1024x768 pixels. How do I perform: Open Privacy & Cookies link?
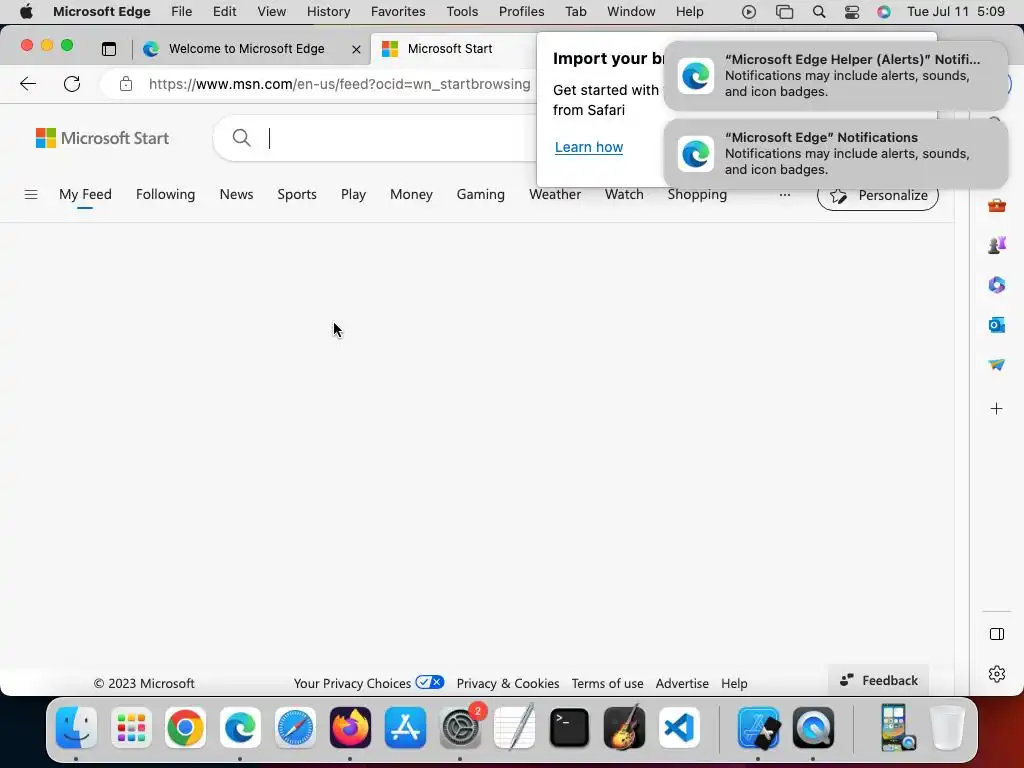pyautogui.click(x=508, y=683)
